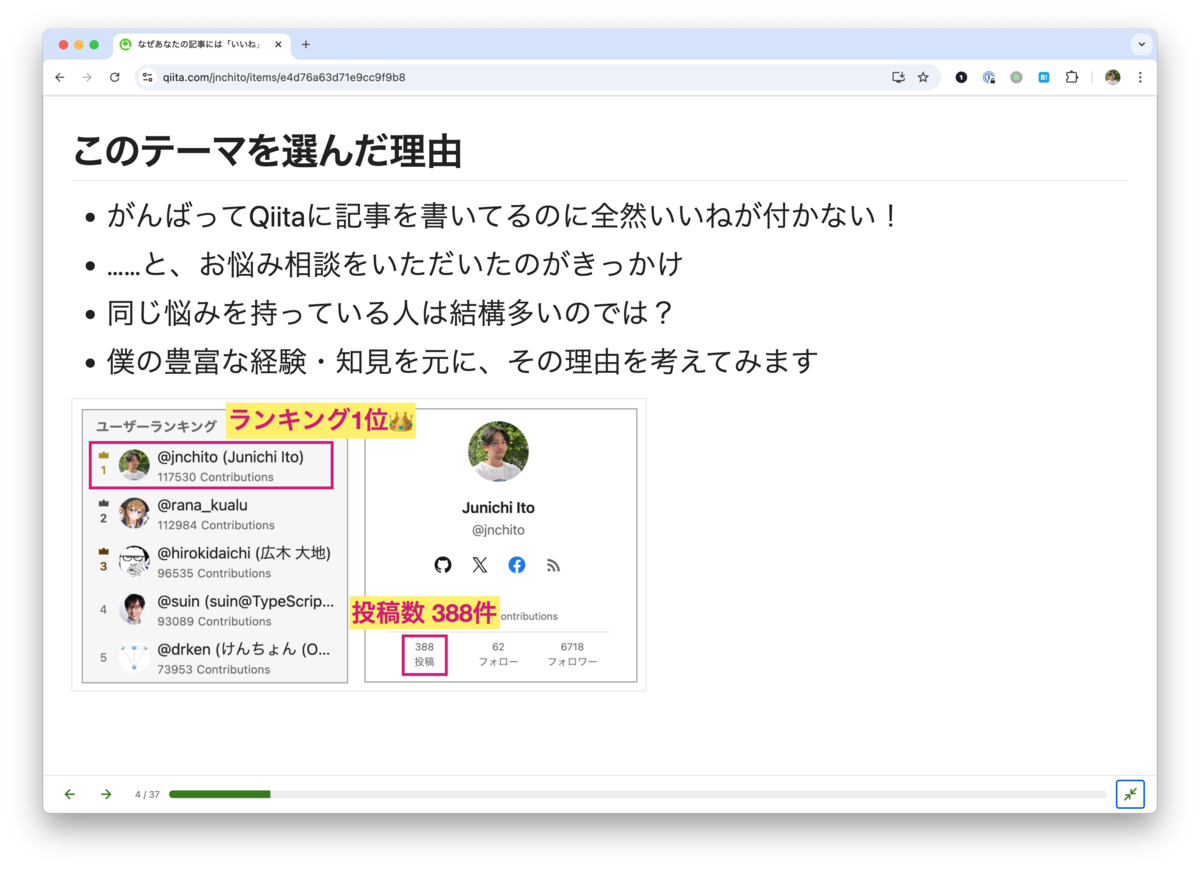
Task: Click the '6718 フォロワー' count
Action: click(572, 654)
